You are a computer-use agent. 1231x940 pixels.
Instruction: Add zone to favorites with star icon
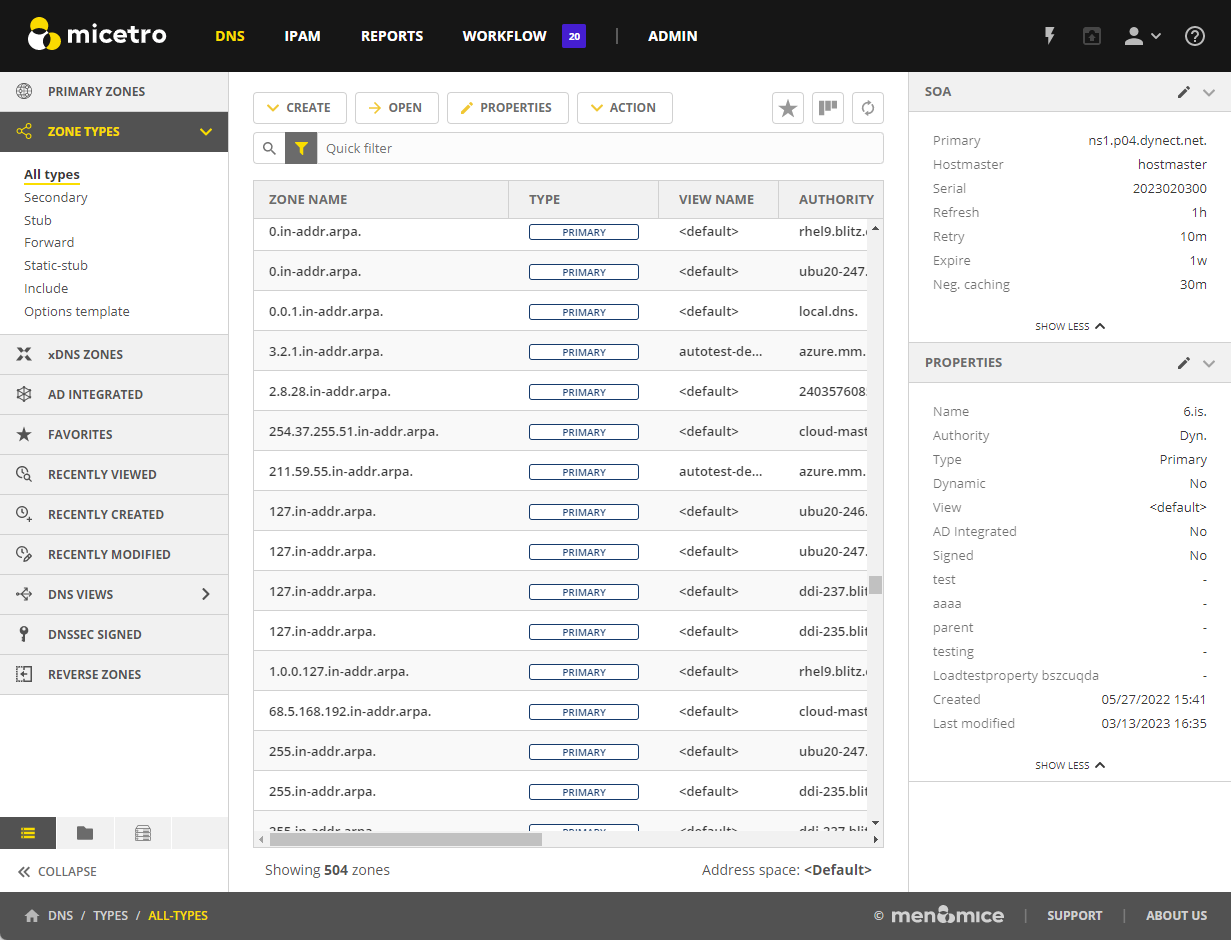(x=788, y=108)
